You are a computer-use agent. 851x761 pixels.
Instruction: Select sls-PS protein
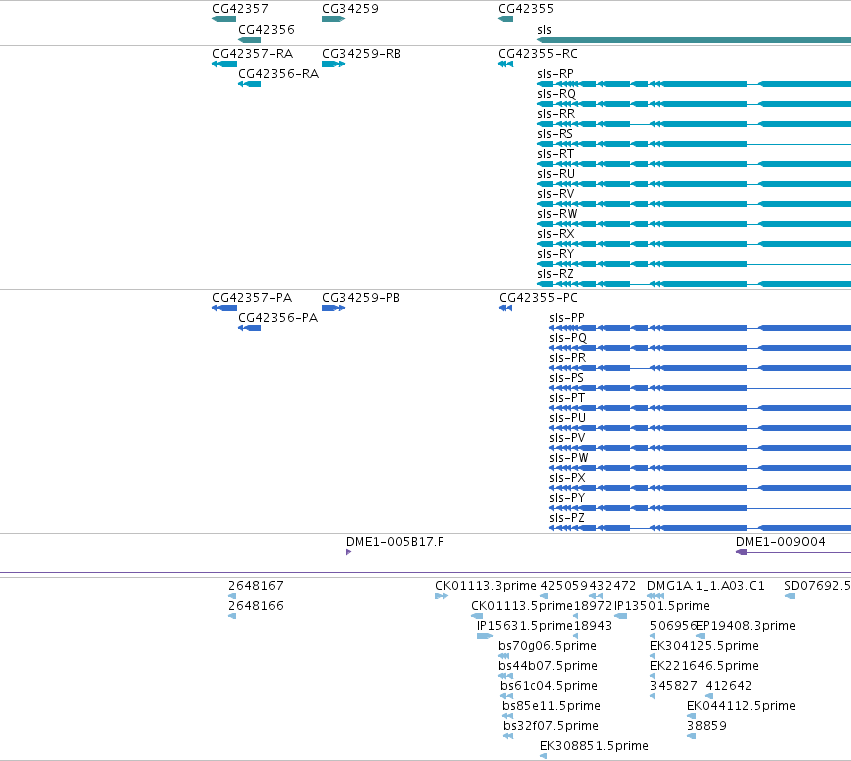(x=700, y=388)
